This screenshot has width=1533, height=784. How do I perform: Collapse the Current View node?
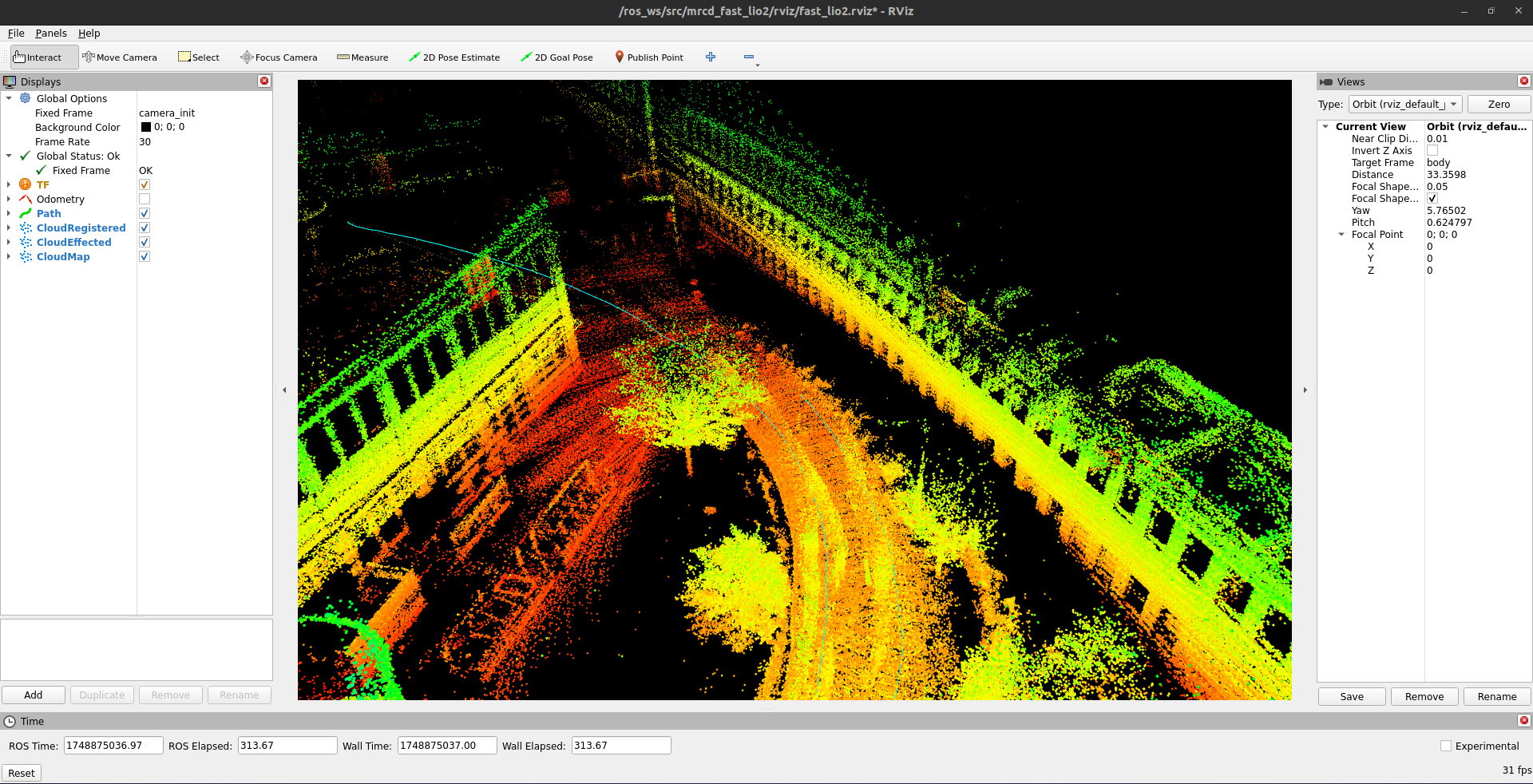pyautogui.click(x=1325, y=126)
